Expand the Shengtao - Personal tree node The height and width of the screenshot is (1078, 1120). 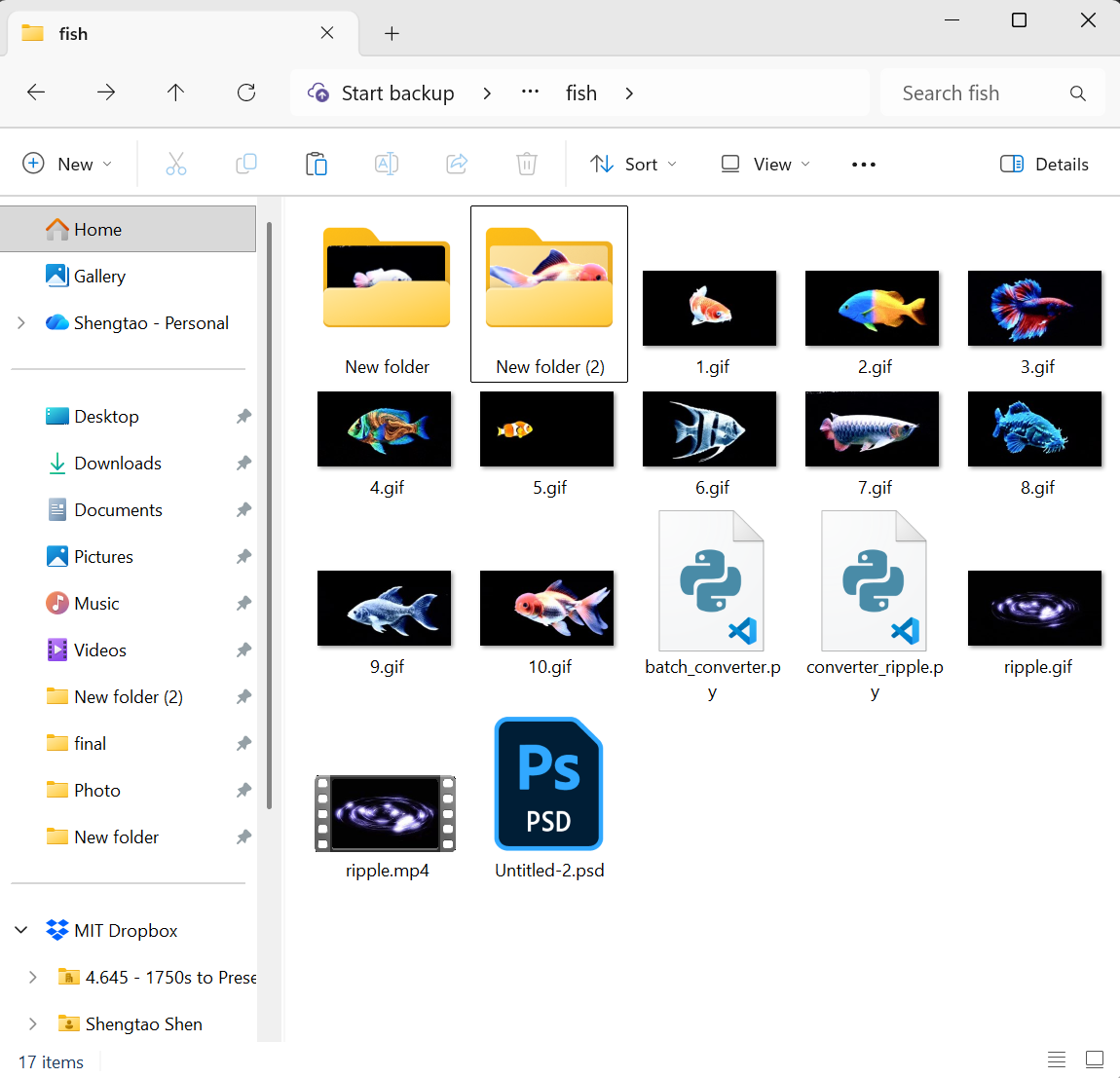(21, 322)
